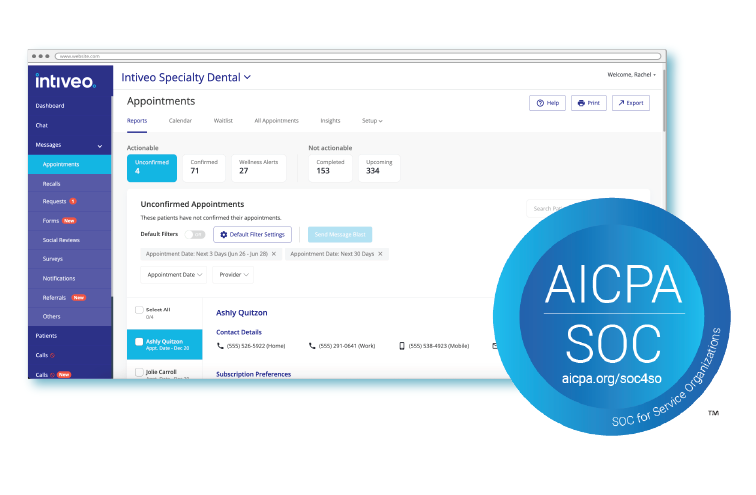Open the Provider filter dropdown
The image size is (756, 495).
(232, 274)
